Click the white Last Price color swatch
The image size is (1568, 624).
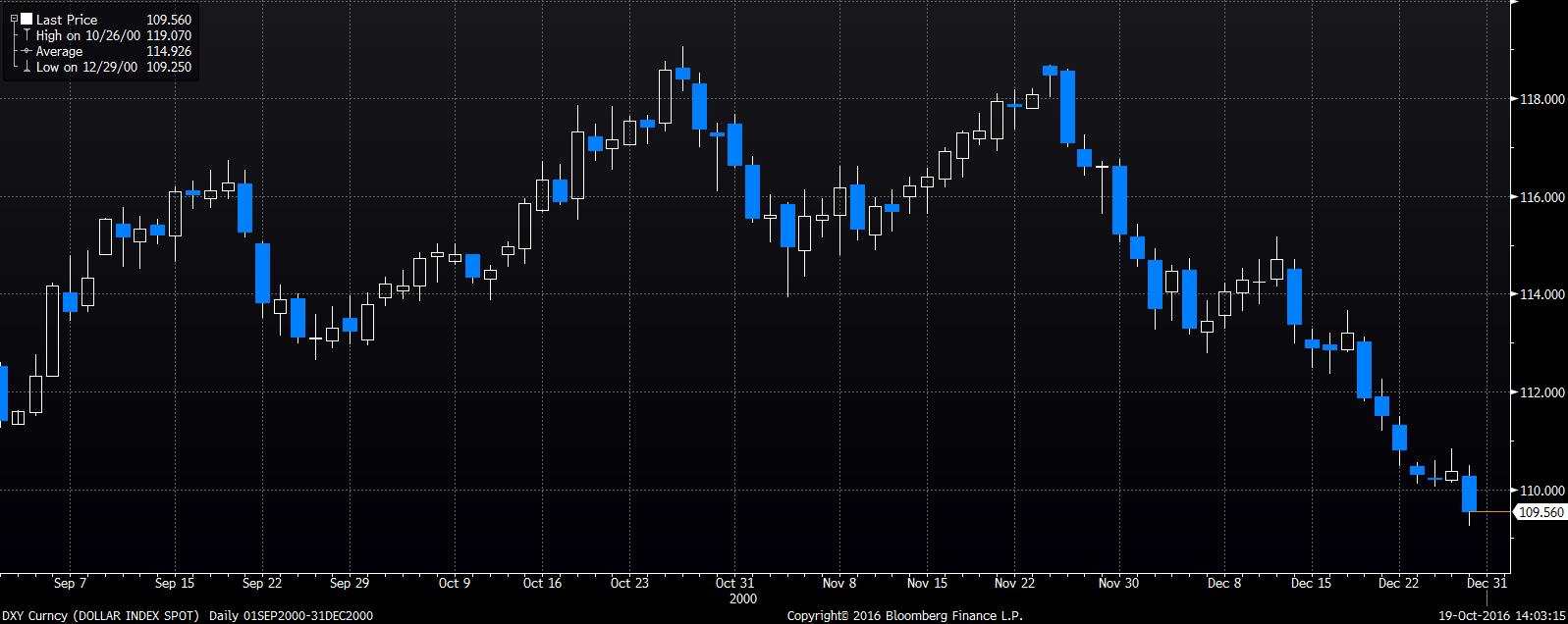point(26,20)
